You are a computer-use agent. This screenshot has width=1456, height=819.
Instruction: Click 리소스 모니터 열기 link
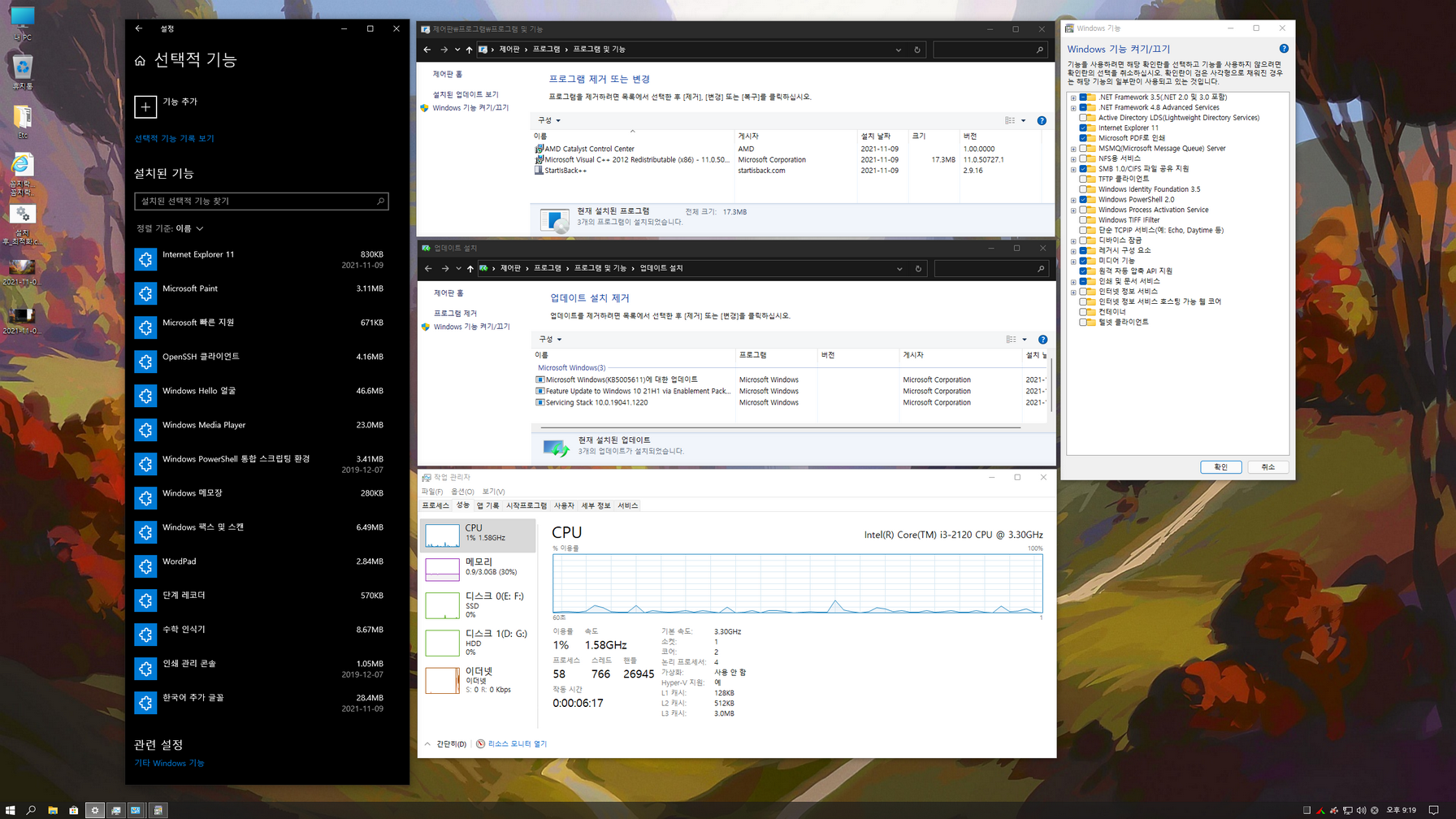pos(517,743)
